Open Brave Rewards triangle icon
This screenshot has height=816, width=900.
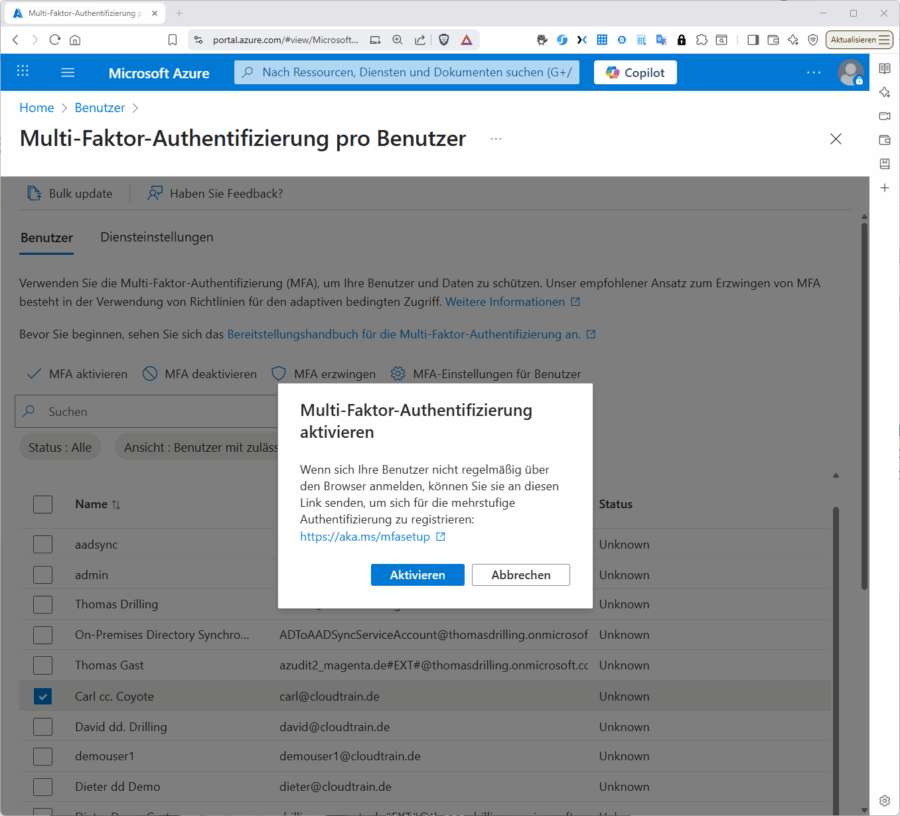pos(467,40)
